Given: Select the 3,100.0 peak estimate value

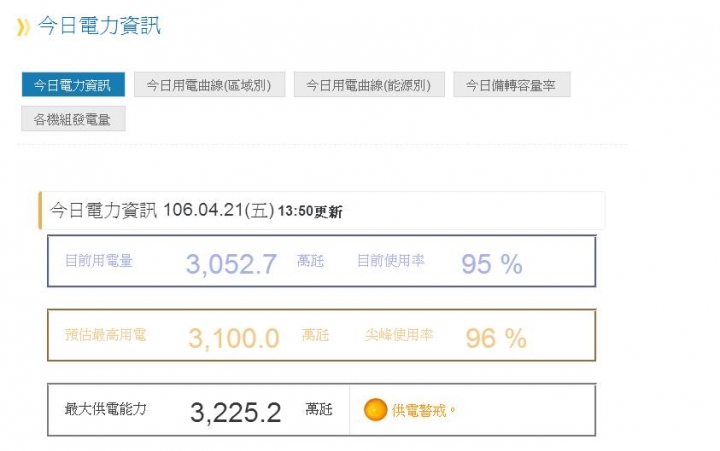Looking at the screenshot, I should click(234, 338).
